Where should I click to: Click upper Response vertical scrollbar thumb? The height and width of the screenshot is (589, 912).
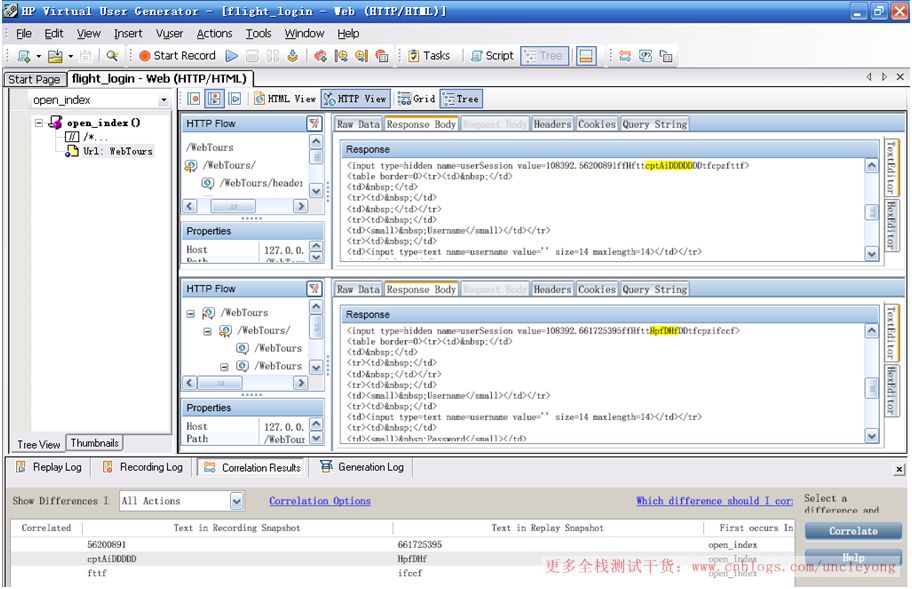pos(871,213)
